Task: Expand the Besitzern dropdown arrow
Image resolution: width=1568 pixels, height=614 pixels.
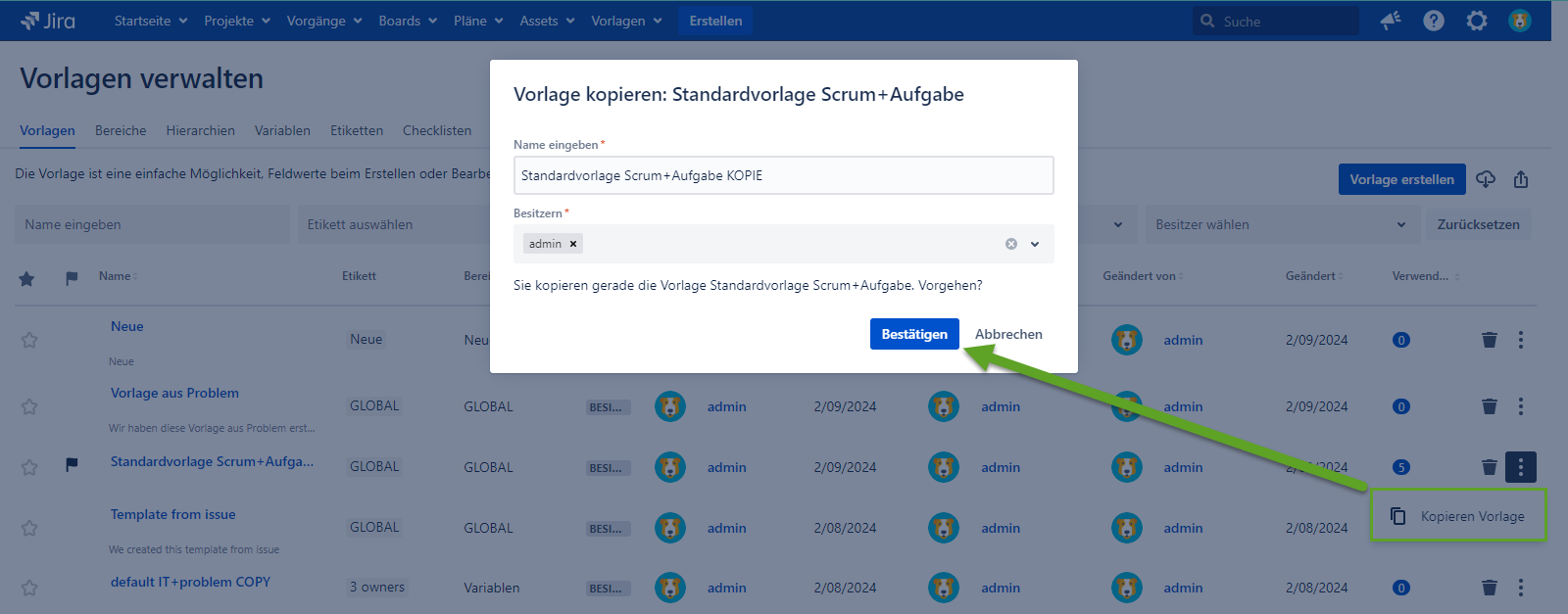Action: tap(1035, 244)
